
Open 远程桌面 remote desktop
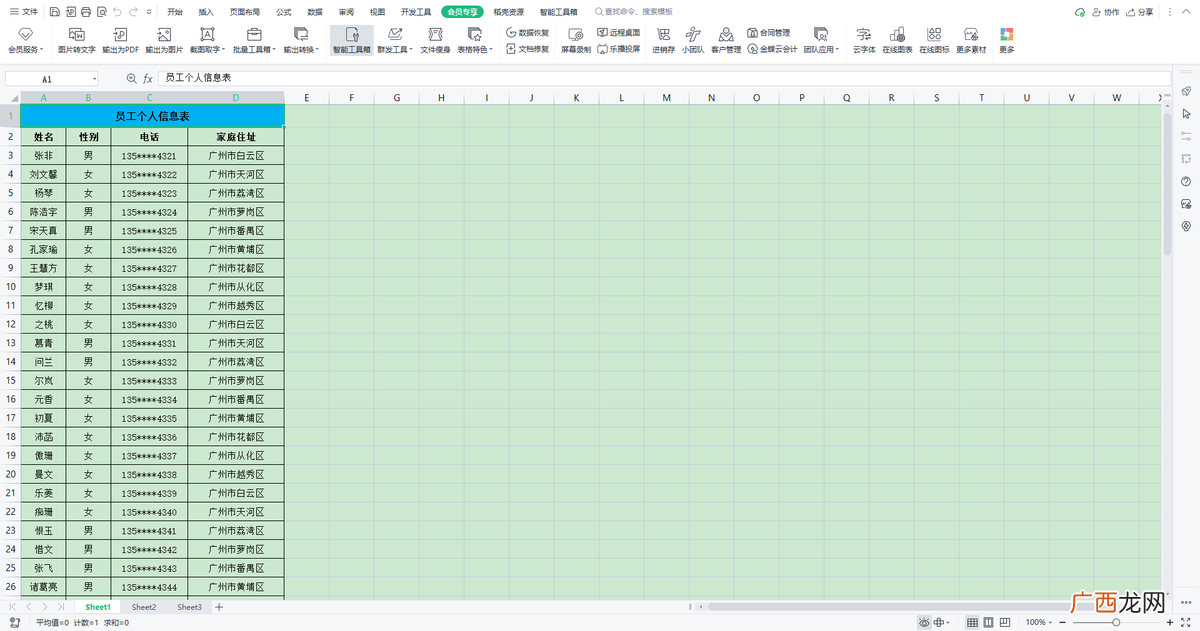[618, 33]
